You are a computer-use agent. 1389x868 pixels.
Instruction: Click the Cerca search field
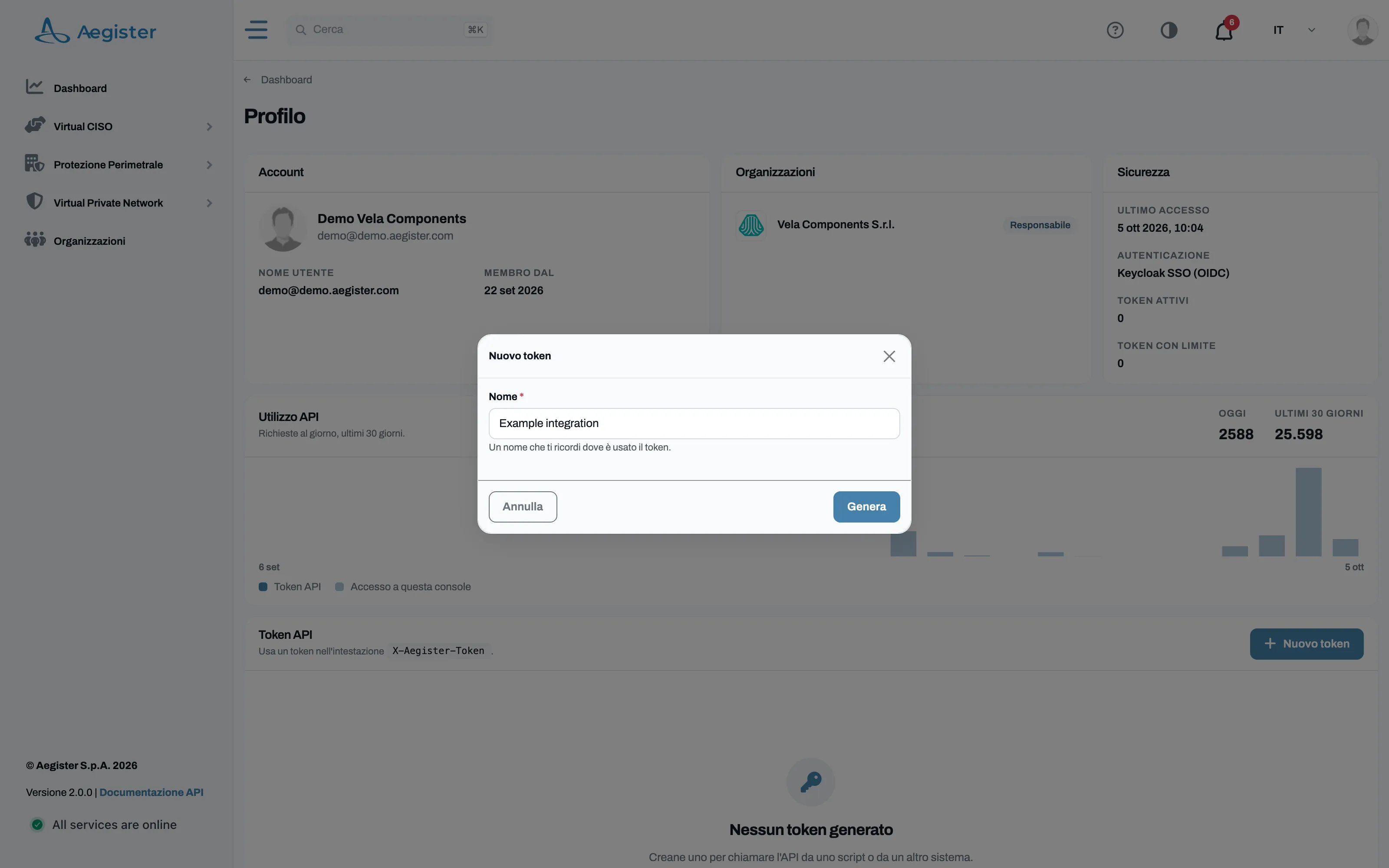point(389,30)
